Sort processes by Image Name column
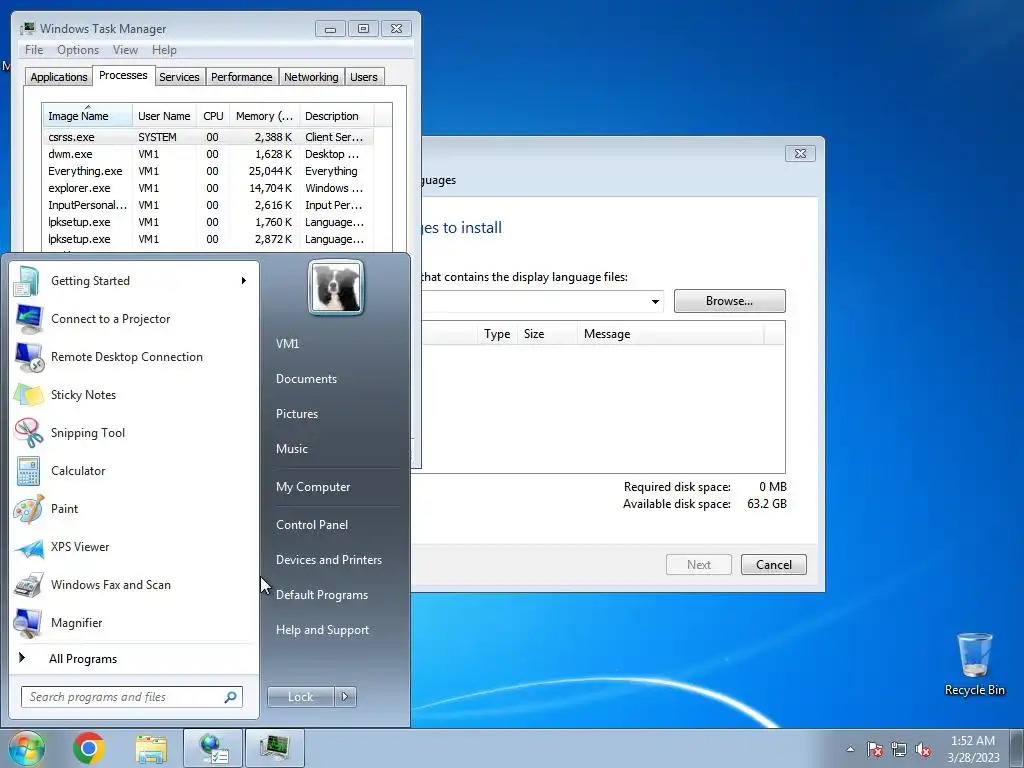This screenshot has width=1024, height=768. pyautogui.click(x=88, y=116)
